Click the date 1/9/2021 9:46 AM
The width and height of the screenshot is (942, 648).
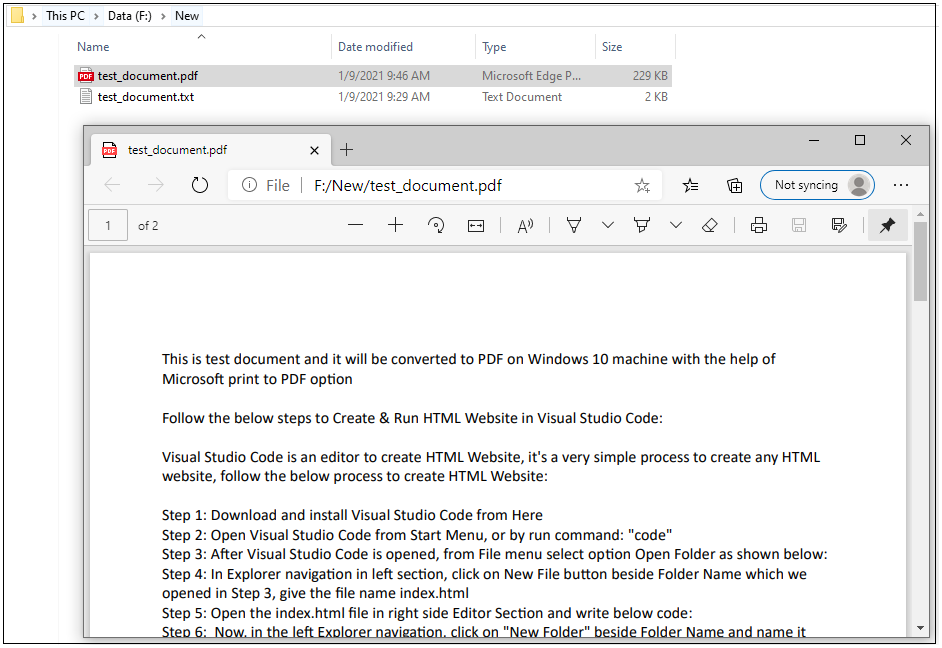pos(384,76)
